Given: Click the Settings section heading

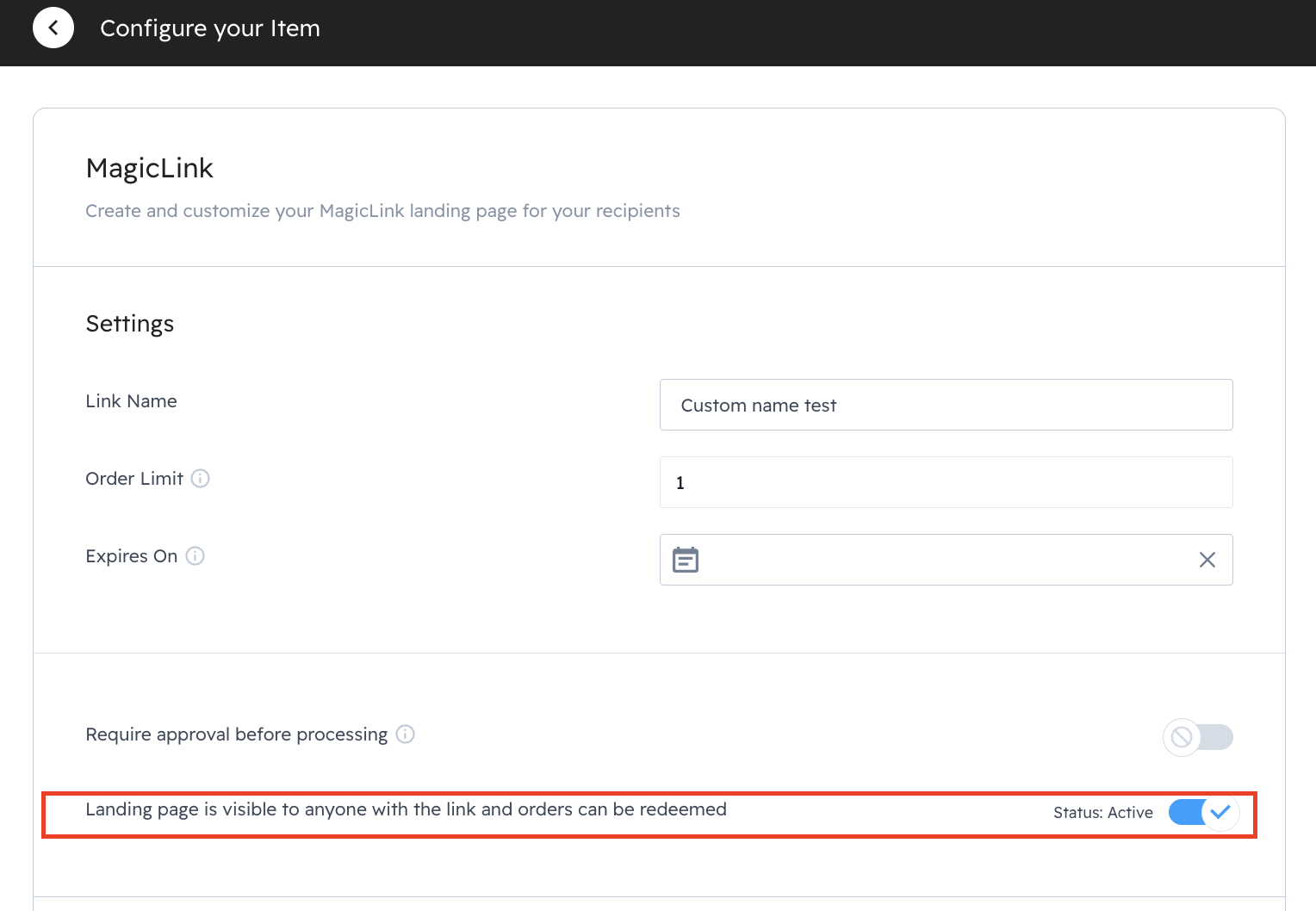Looking at the screenshot, I should (129, 324).
